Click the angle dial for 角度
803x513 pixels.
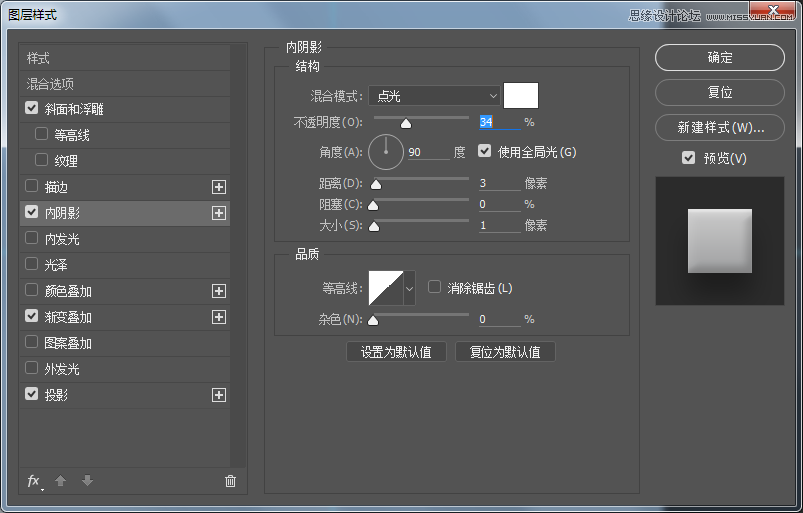pyautogui.click(x=386, y=152)
